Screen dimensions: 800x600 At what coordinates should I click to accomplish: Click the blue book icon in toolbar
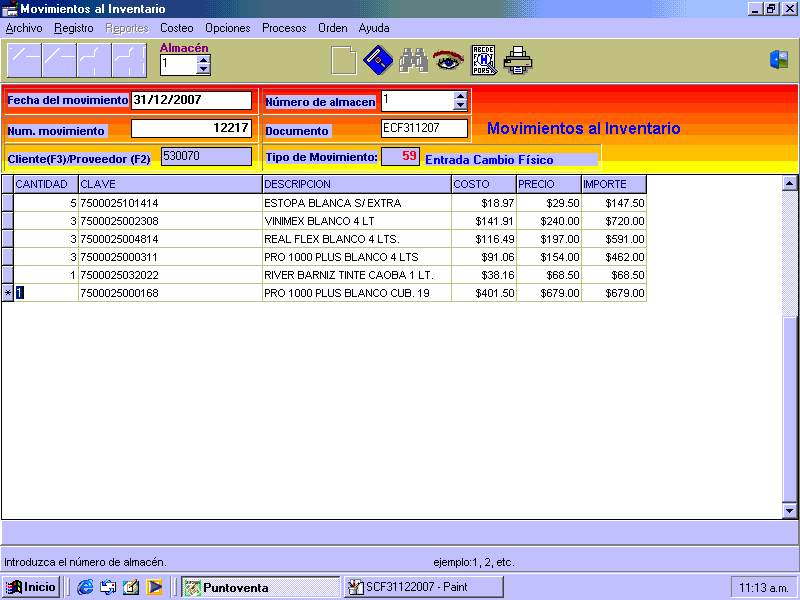pos(377,61)
